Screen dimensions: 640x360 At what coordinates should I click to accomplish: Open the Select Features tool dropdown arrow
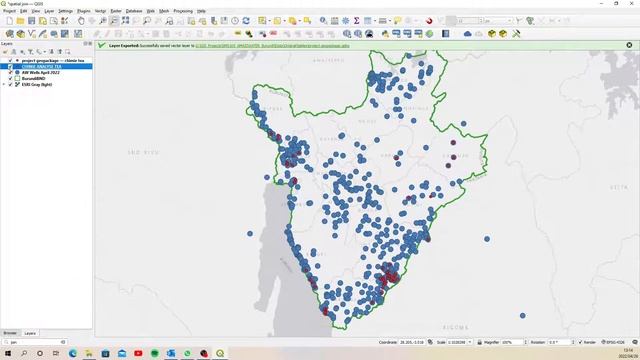(270, 21)
